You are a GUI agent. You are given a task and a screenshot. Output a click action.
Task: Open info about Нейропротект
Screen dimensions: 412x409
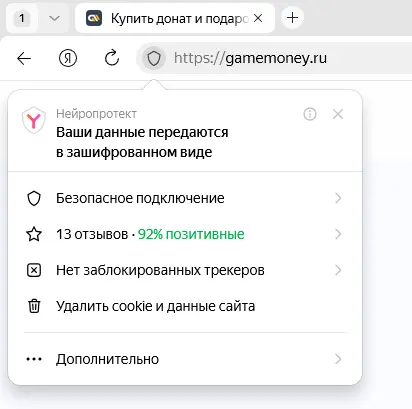310,114
